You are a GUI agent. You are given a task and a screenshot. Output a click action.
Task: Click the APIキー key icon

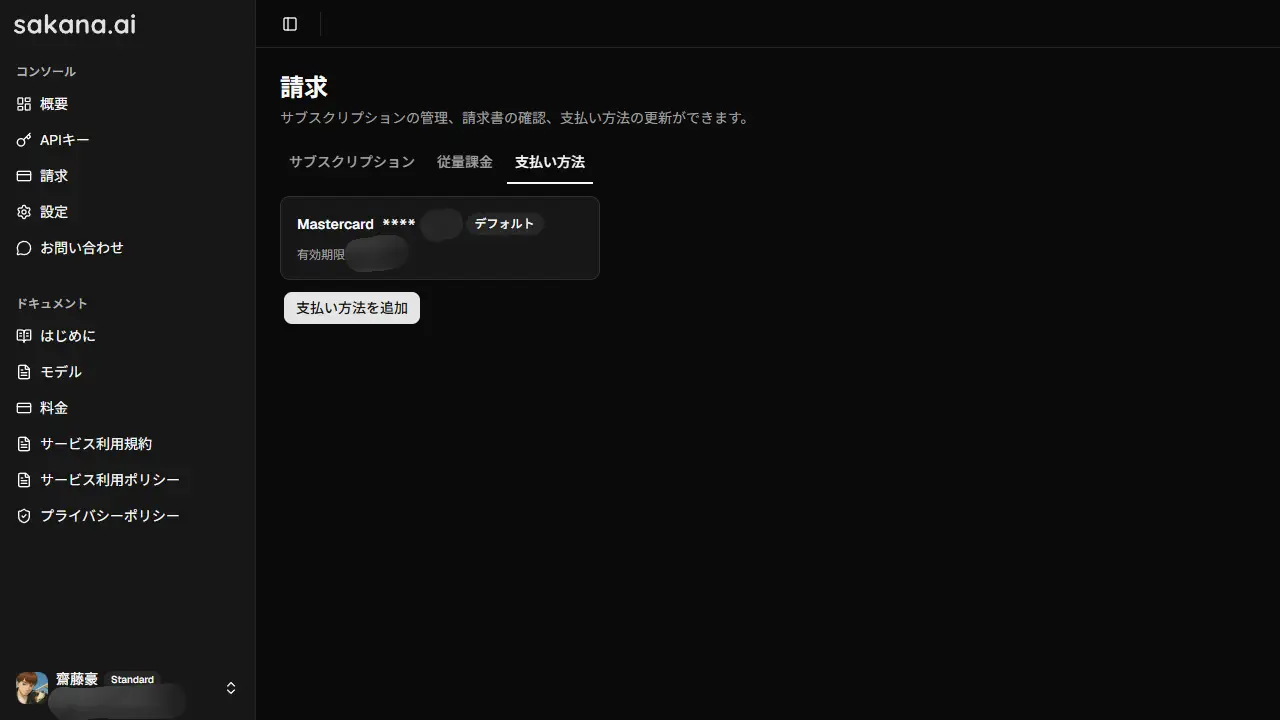24,140
